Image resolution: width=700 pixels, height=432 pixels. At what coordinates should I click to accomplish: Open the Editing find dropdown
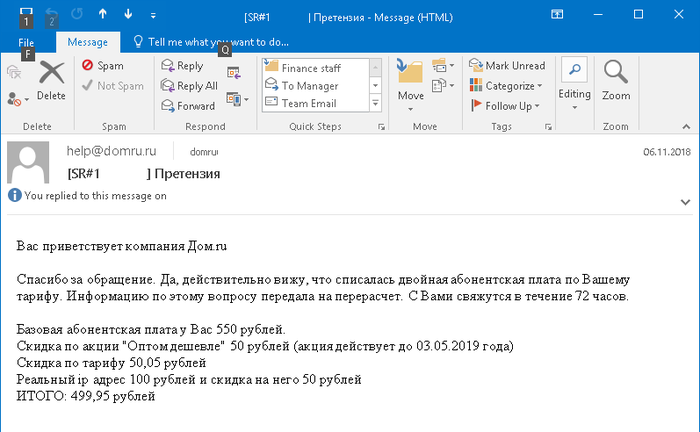pyautogui.click(x=575, y=84)
